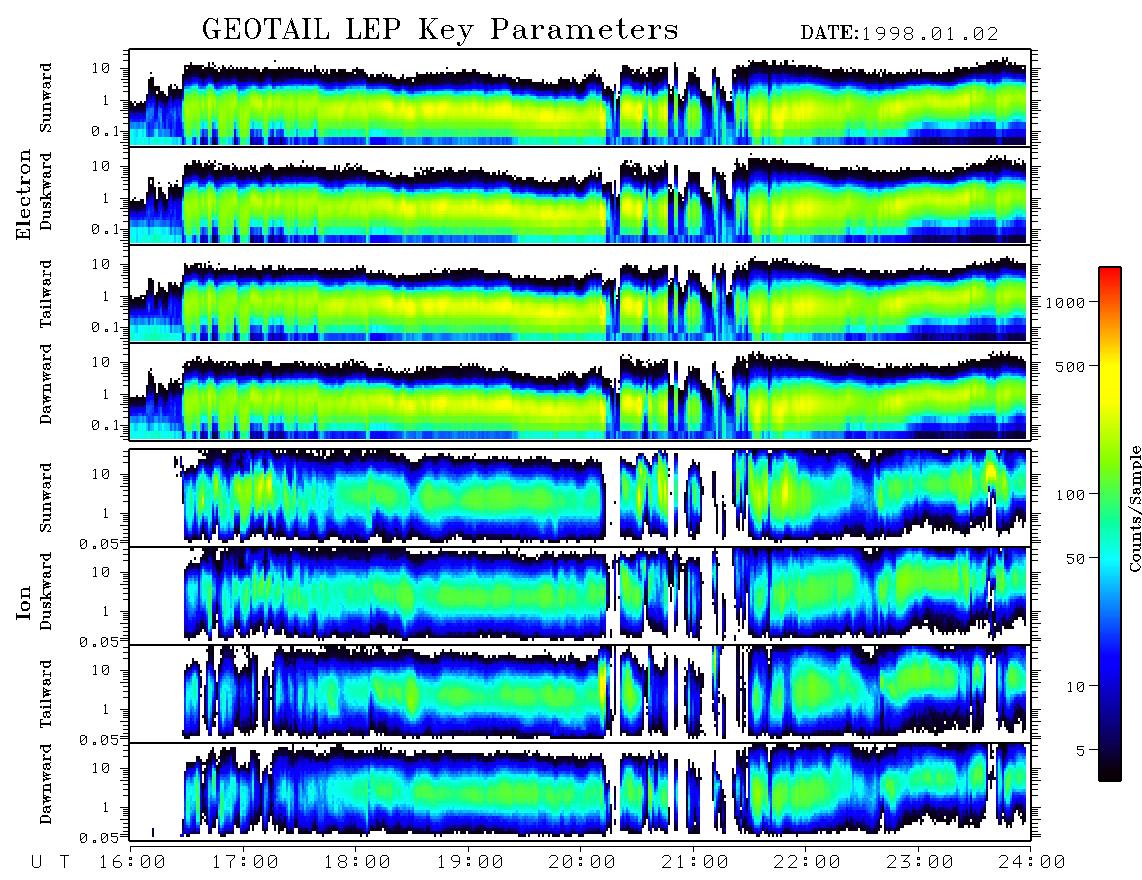This screenshot has height=880, width=1142.
Task: Click the Electron Tailward spectrogram panel
Action: tap(580, 294)
